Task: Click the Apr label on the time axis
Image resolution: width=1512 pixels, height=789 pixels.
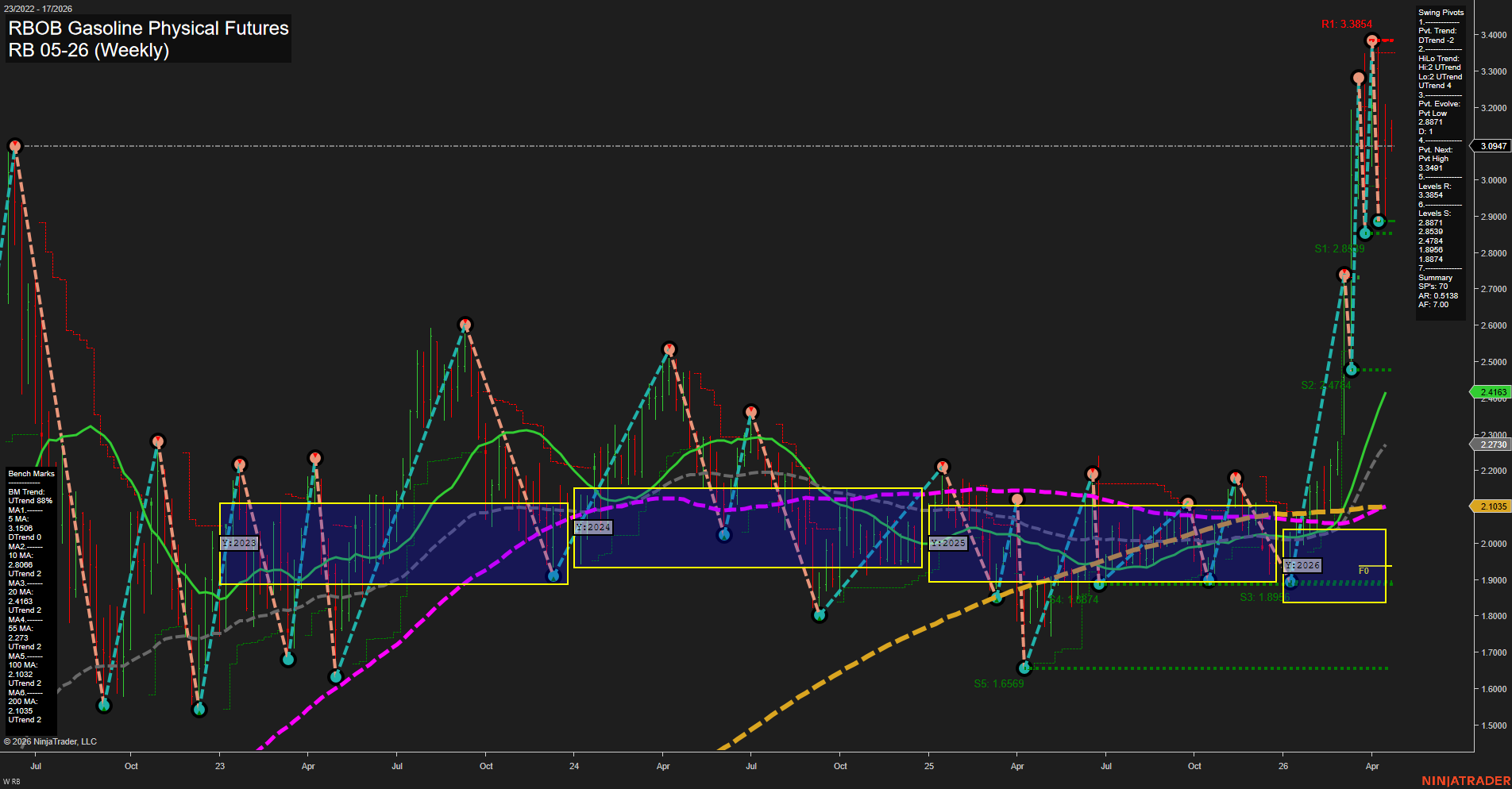Action: coord(1374,766)
